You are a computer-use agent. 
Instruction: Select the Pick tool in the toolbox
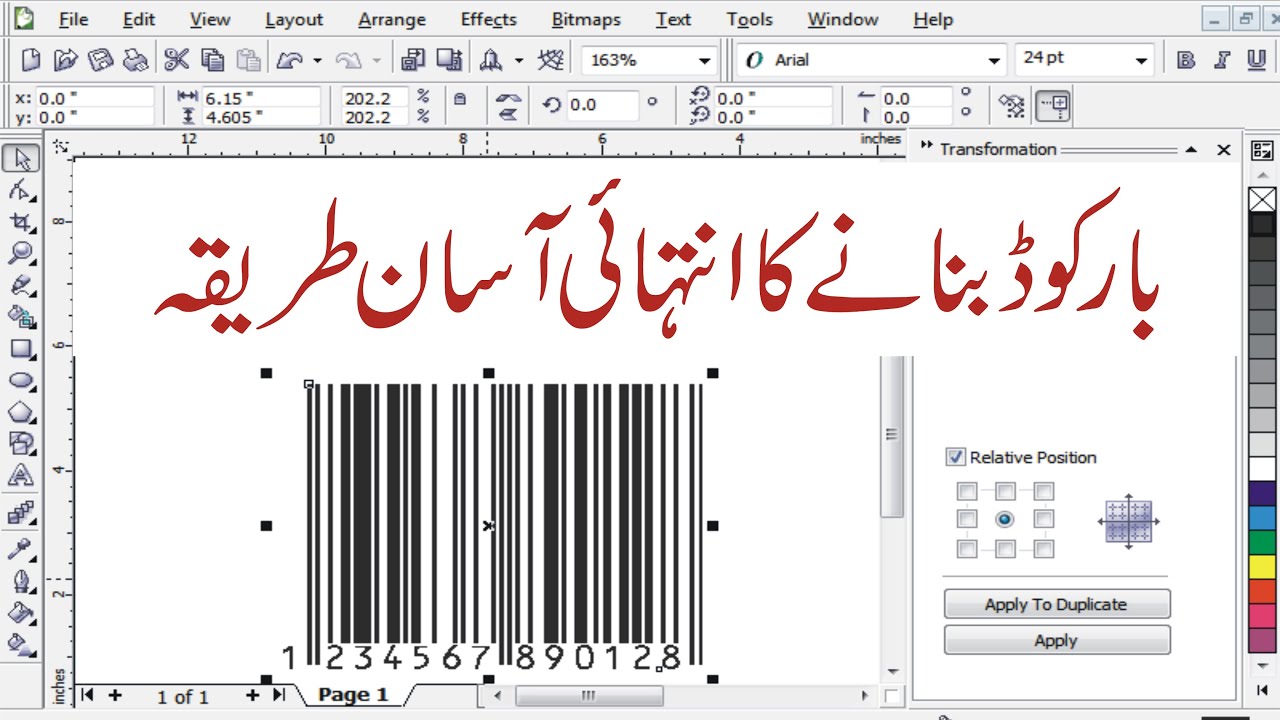(21, 158)
